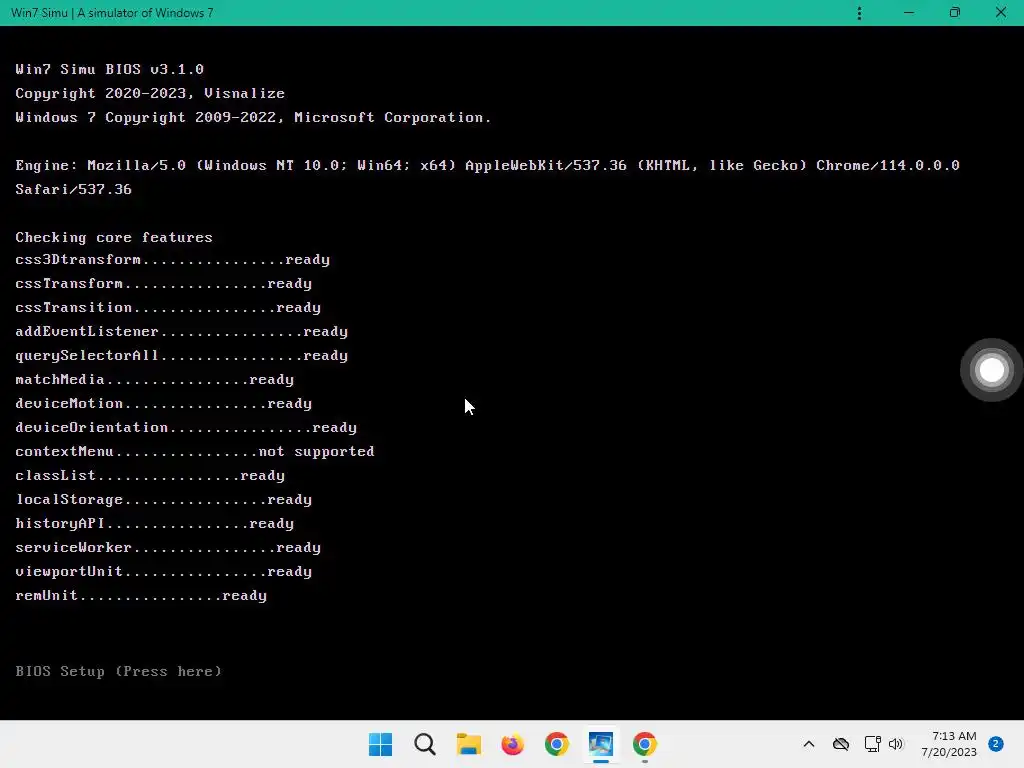Click 'Checking core features' heading

[x=114, y=237]
